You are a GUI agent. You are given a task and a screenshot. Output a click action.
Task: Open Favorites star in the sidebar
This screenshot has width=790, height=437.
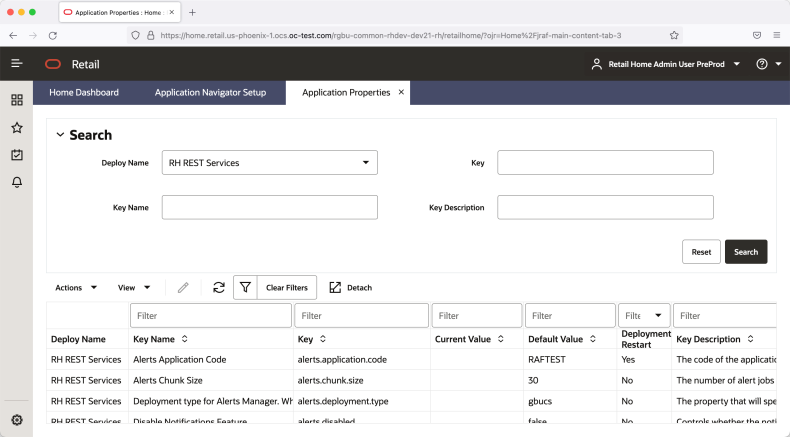point(17,128)
